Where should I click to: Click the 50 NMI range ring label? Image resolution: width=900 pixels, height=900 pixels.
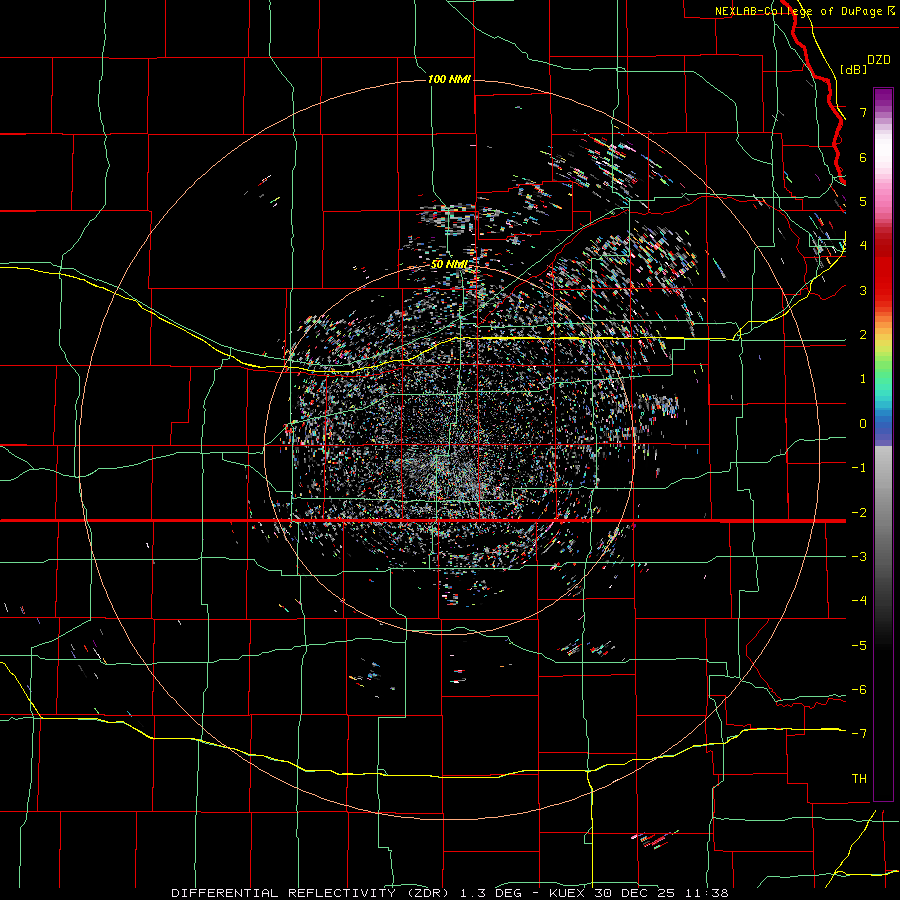point(449,265)
